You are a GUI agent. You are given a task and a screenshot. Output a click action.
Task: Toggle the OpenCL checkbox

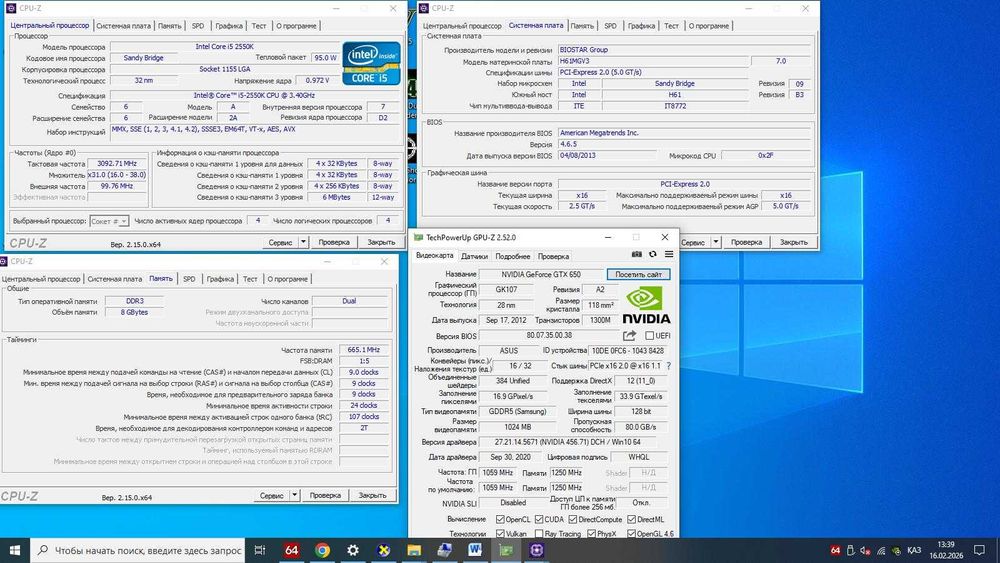coord(501,520)
